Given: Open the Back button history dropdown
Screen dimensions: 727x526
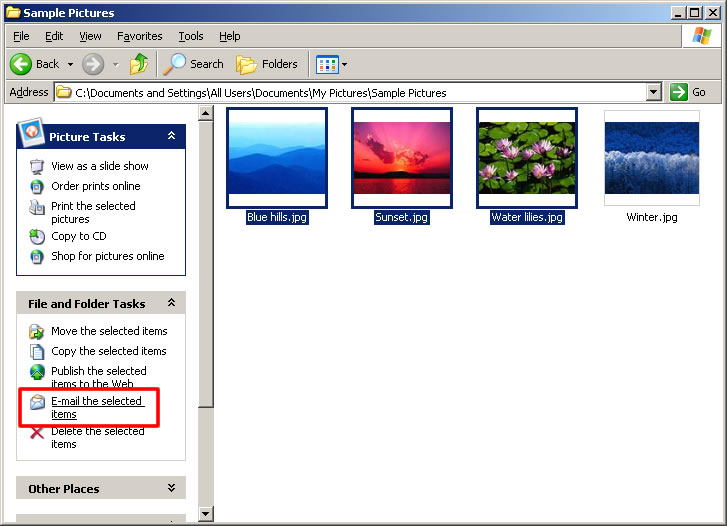Looking at the screenshot, I should pyautogui.click(x=70, y=64).
